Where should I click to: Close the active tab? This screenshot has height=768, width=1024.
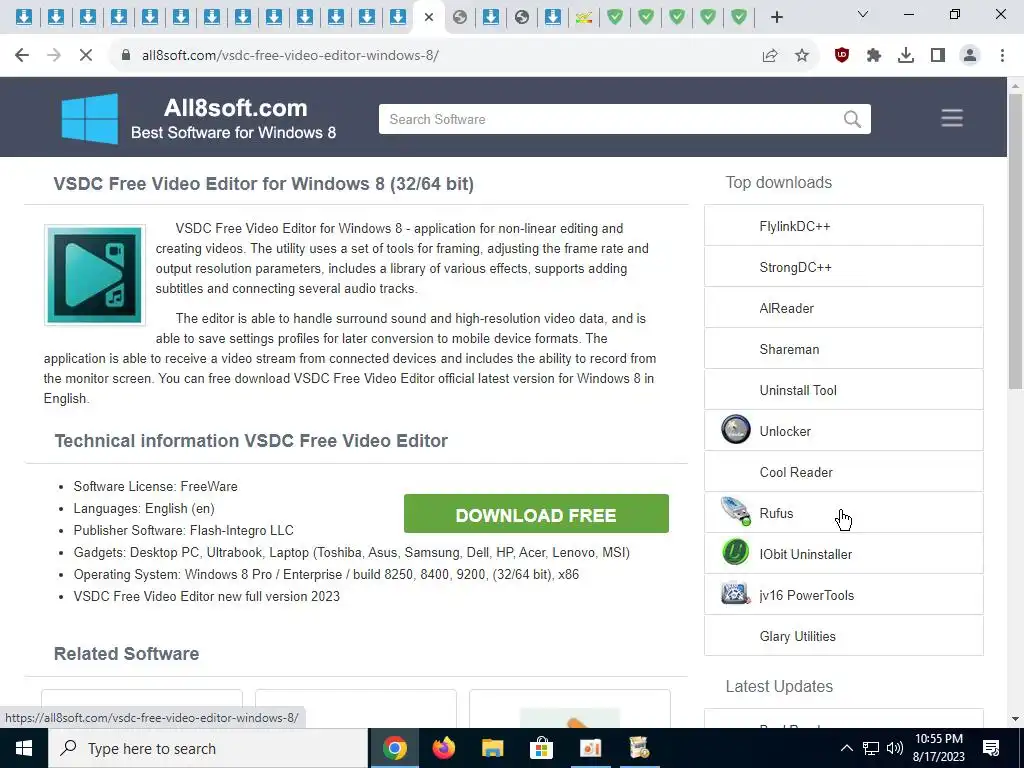(429, 17)
